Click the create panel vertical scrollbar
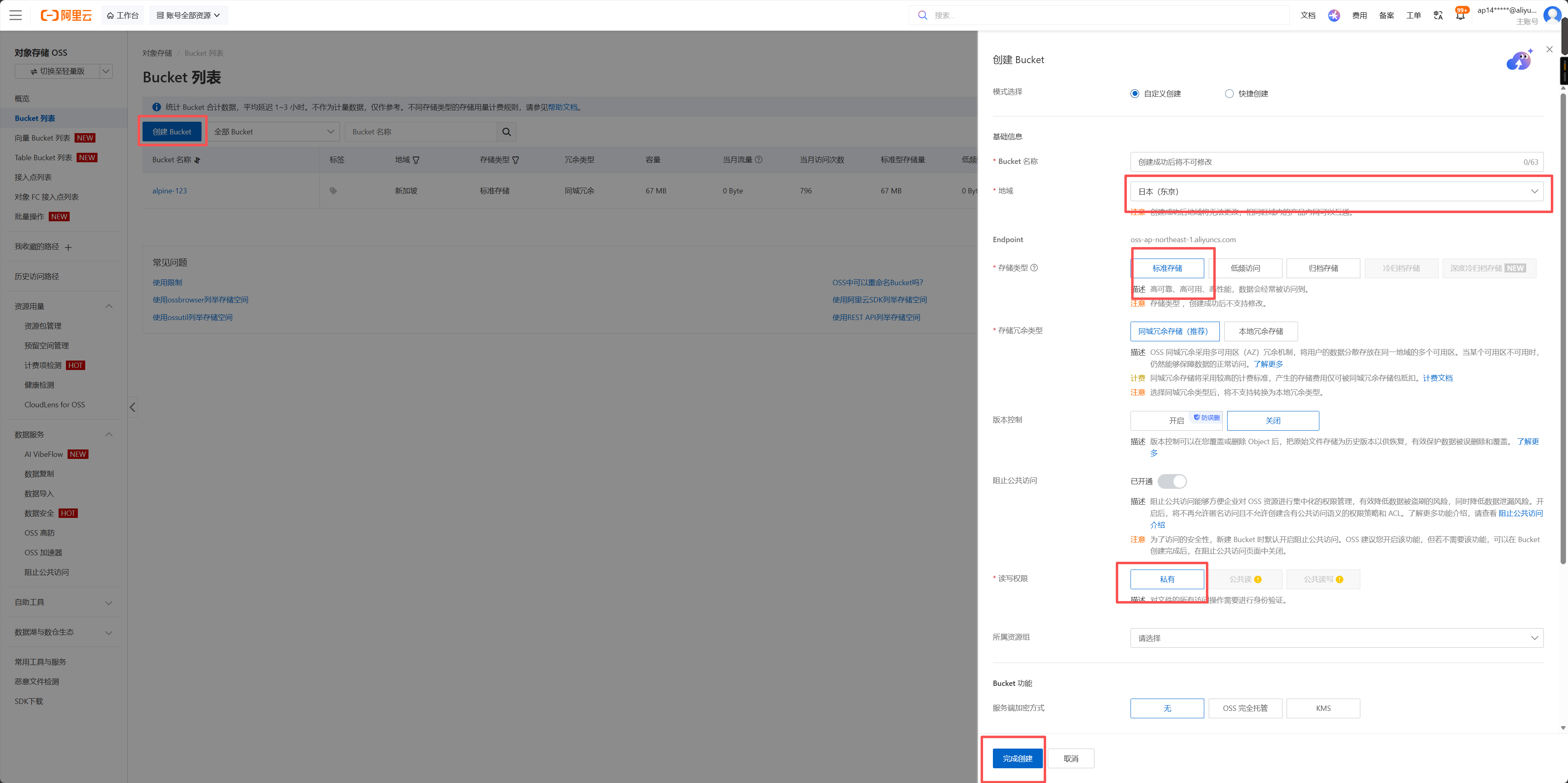 (1563, 329)
